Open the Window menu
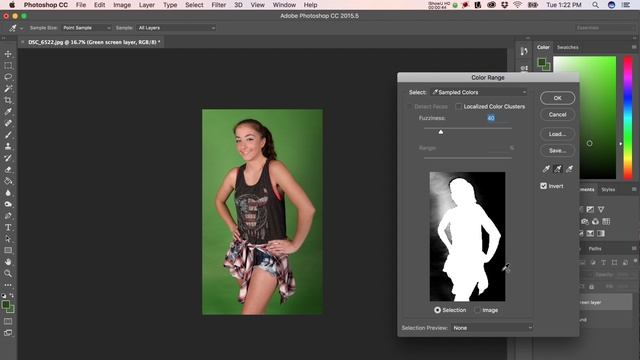Image resolution: width=640 pixels, height=360 pixels. [x=284, y=5]
